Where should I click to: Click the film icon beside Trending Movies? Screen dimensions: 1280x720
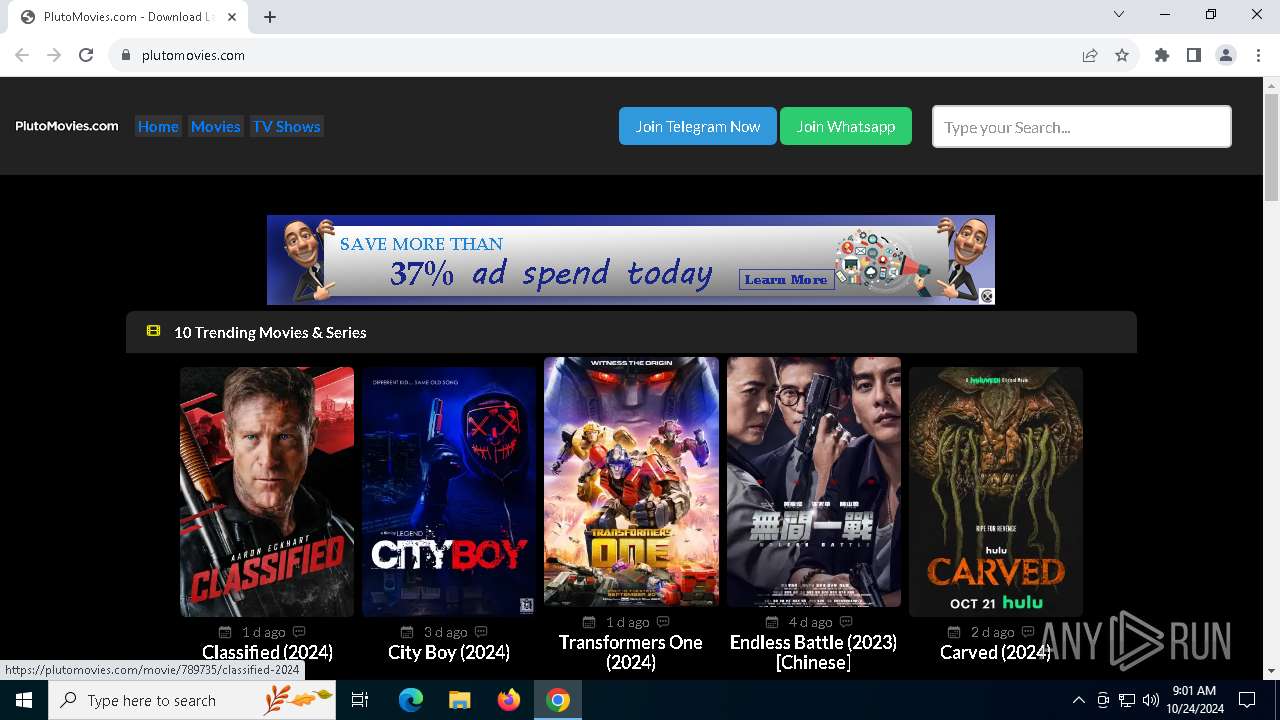click(153, 331)
